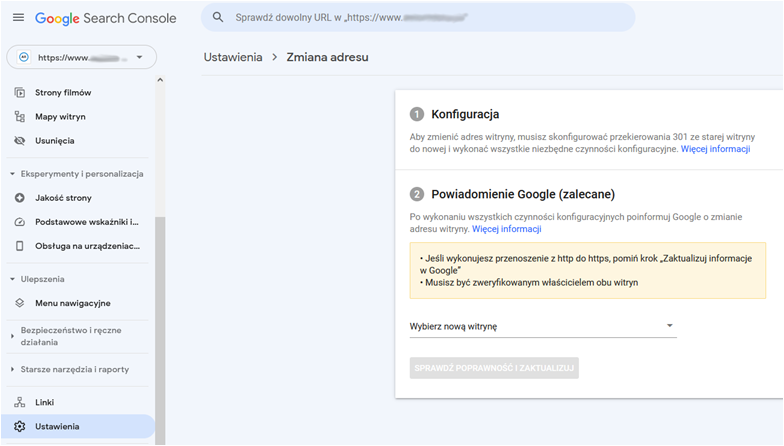Screen dimensions: 784x446
Task: Open Jakość strony report
Action: 63,198
